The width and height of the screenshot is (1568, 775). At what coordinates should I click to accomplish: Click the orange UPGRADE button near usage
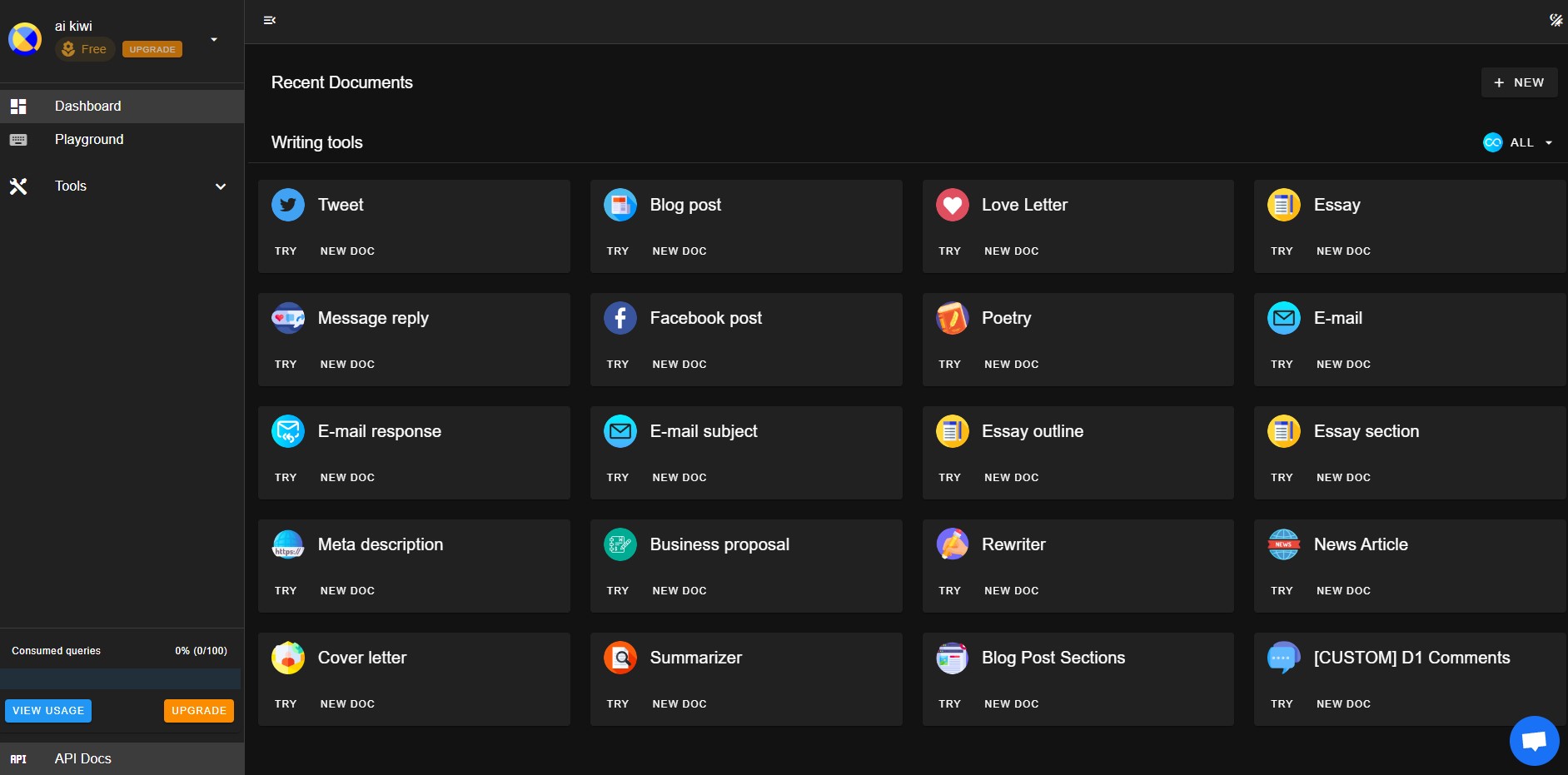pos(199,711)
